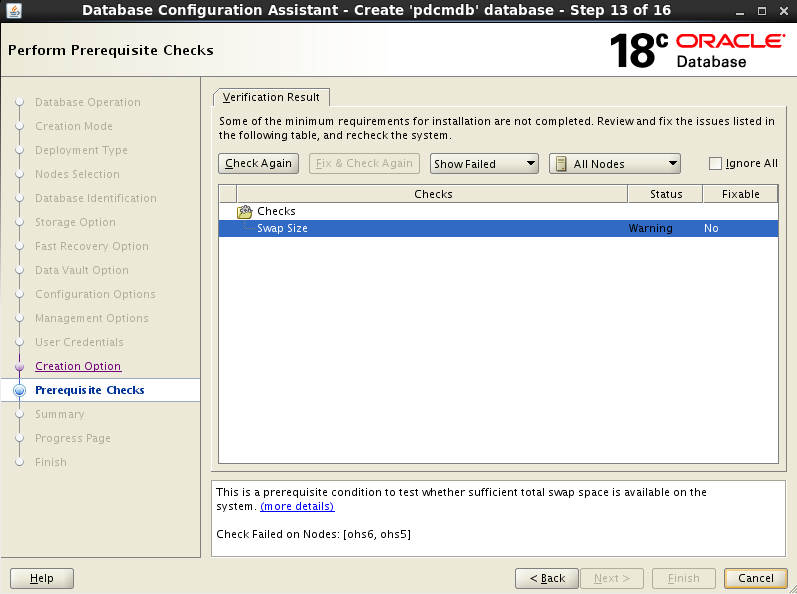797x594 pixels.
Task: Click the Fix & Check Again button
Action: pyautogui.click(x=364, y=164)
